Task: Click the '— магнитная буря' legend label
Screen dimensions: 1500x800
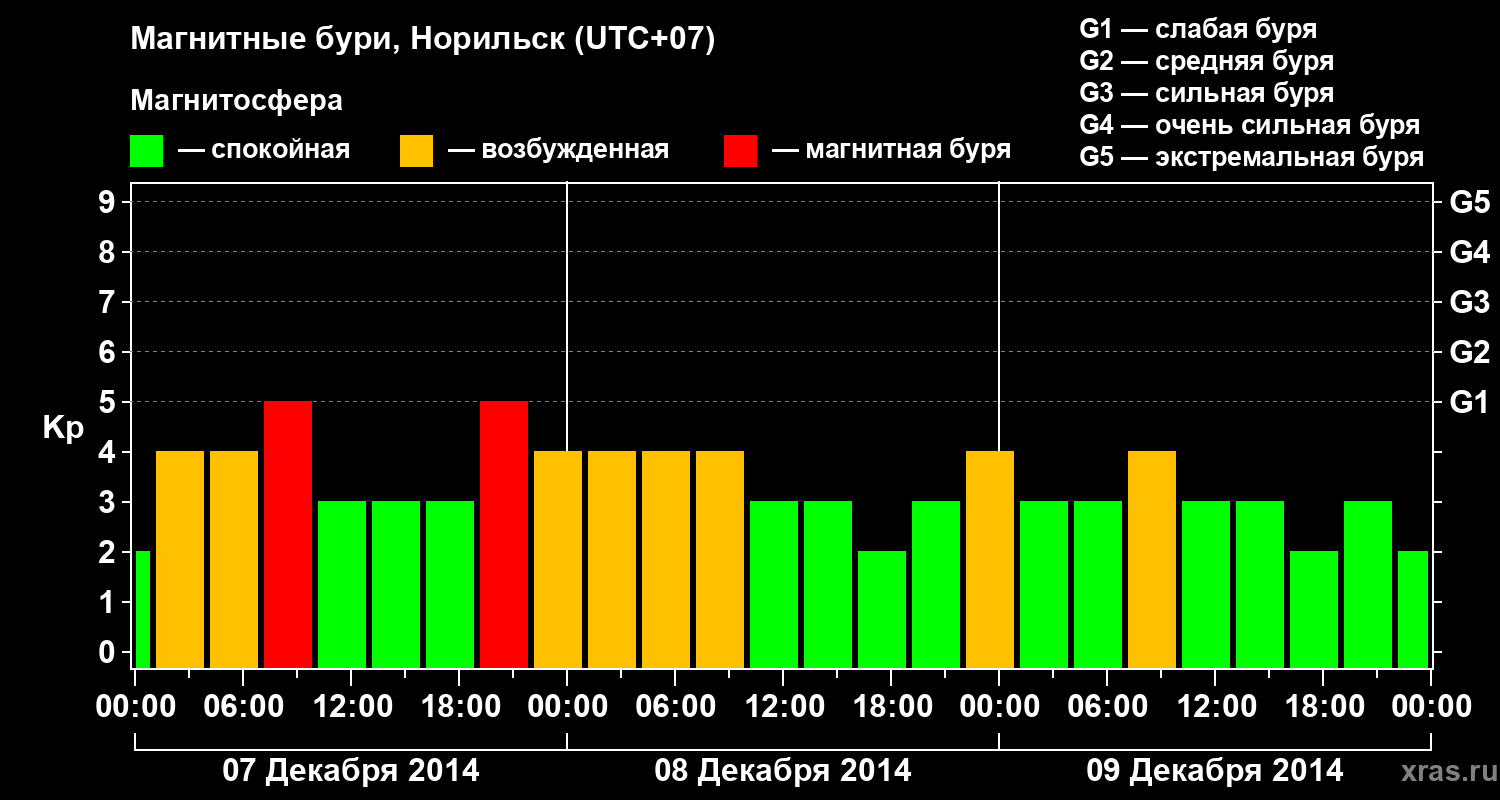Action: (x=891, y=150)
